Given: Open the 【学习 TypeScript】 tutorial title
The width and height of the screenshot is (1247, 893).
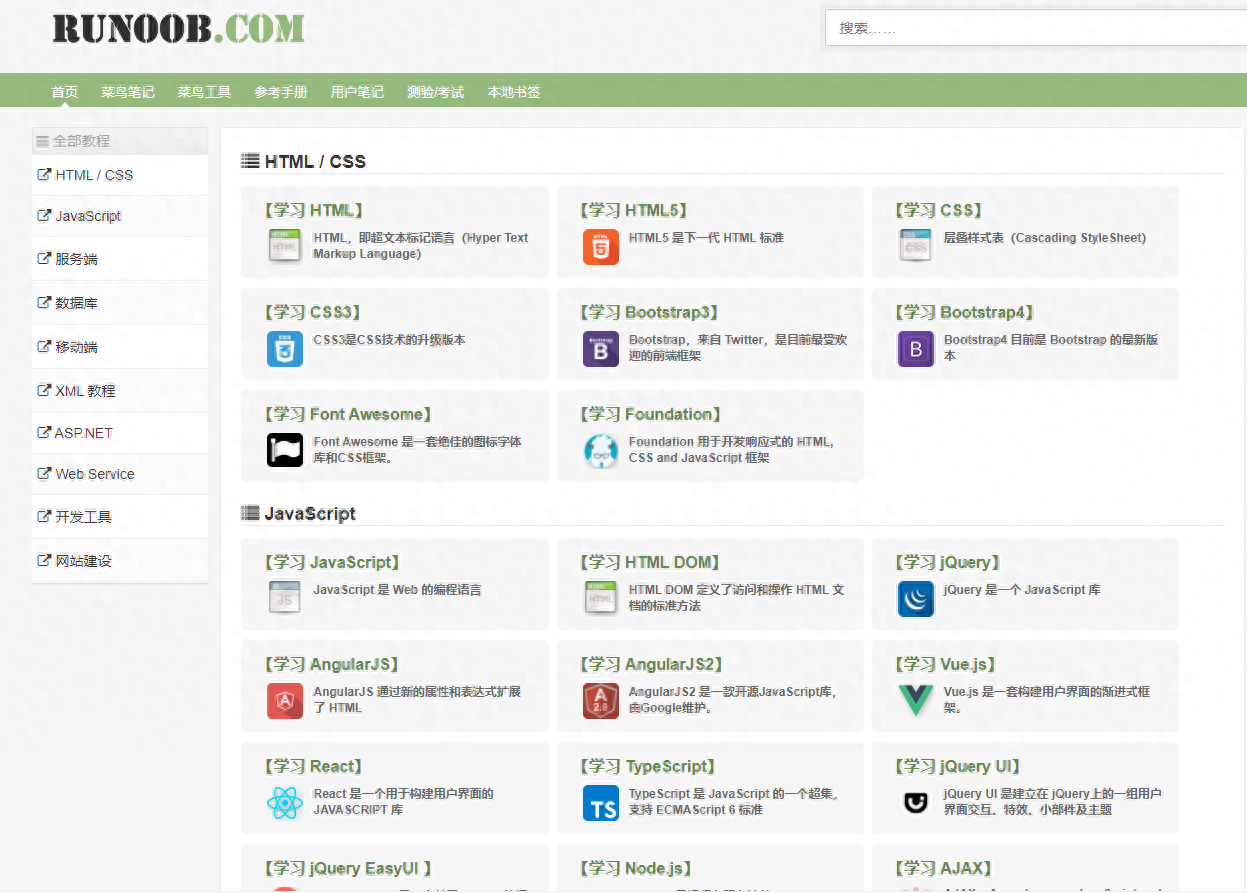Looking at the screenshot, I should point(647,766).
